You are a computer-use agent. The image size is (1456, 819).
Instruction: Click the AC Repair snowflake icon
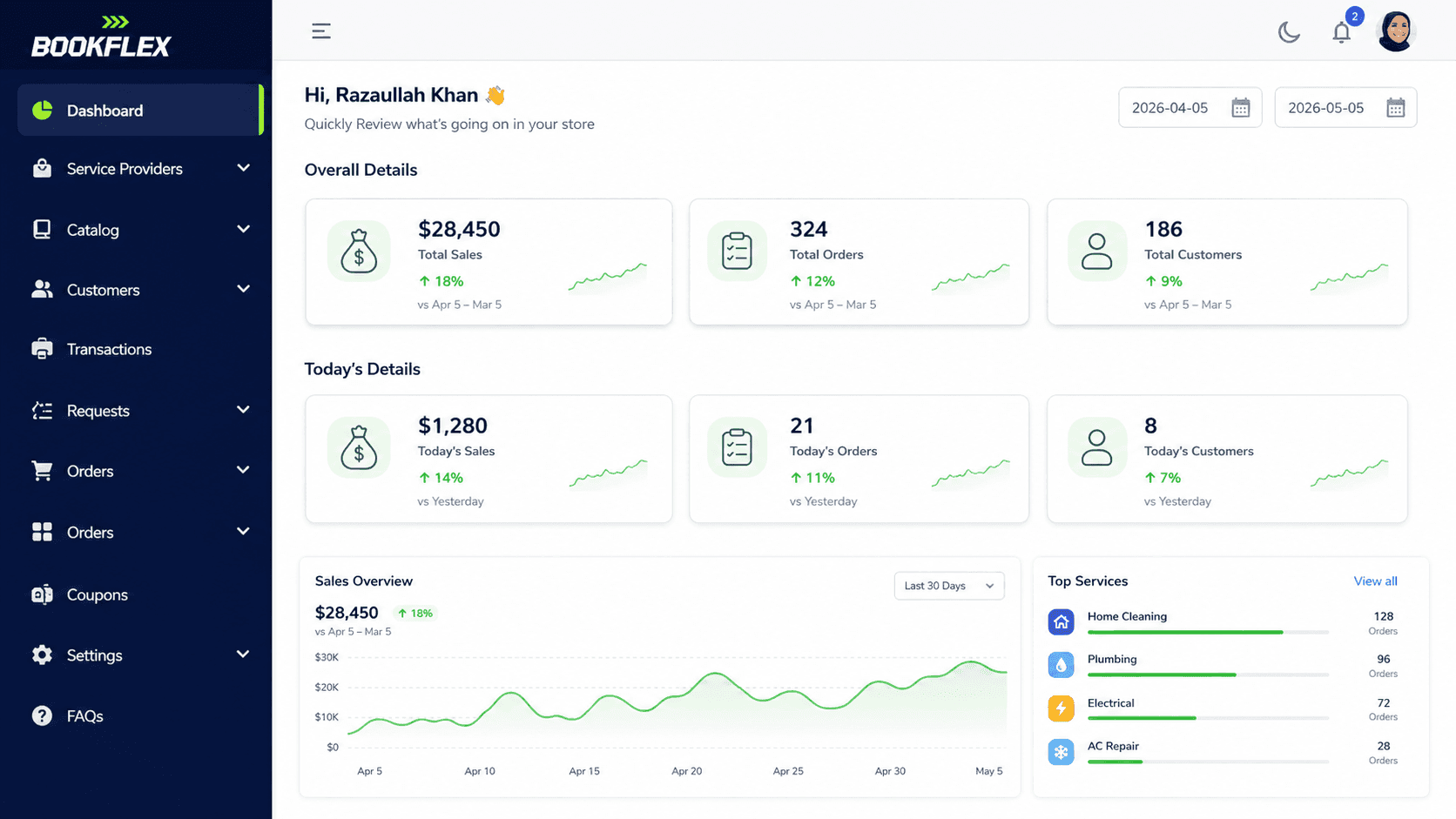tap(1061, 752)
